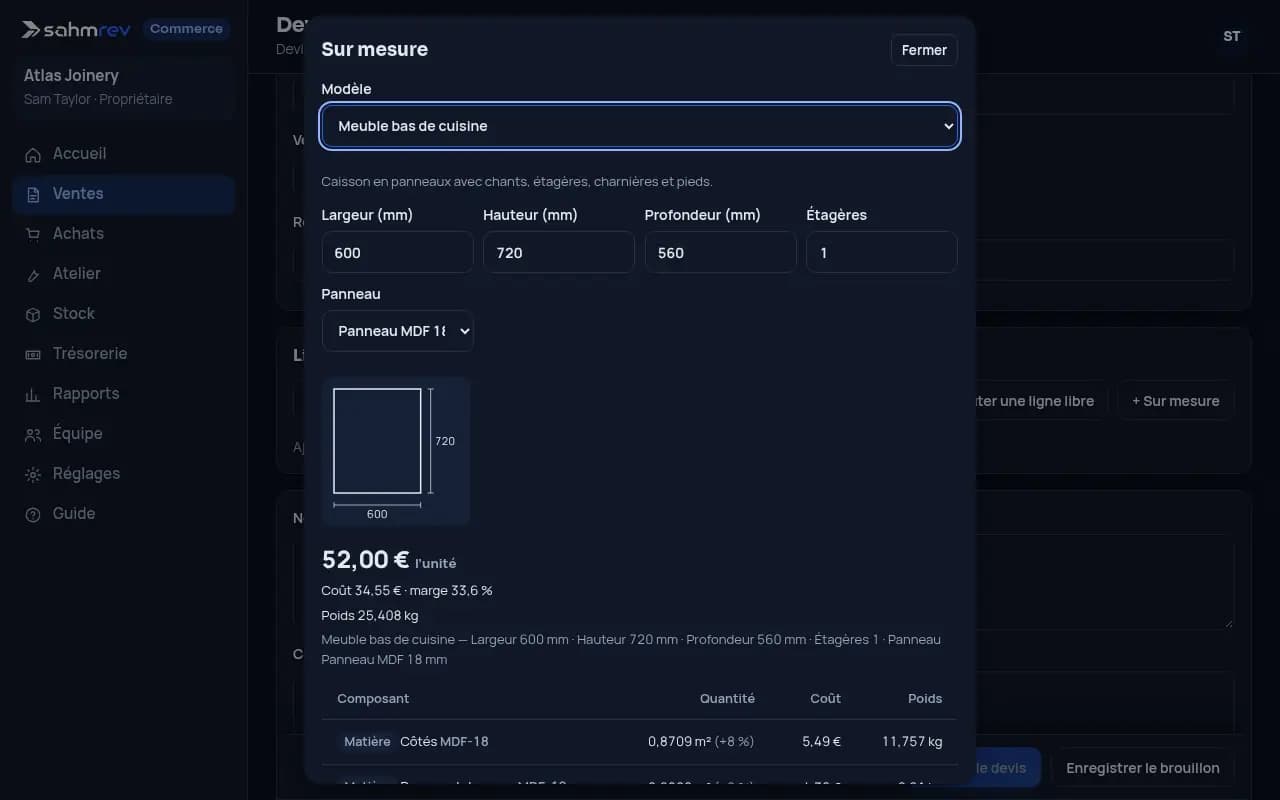Click the + Sur mesure button
Image resolution: width=1280 pixels, height=800 pixels.
[1175, 401]
